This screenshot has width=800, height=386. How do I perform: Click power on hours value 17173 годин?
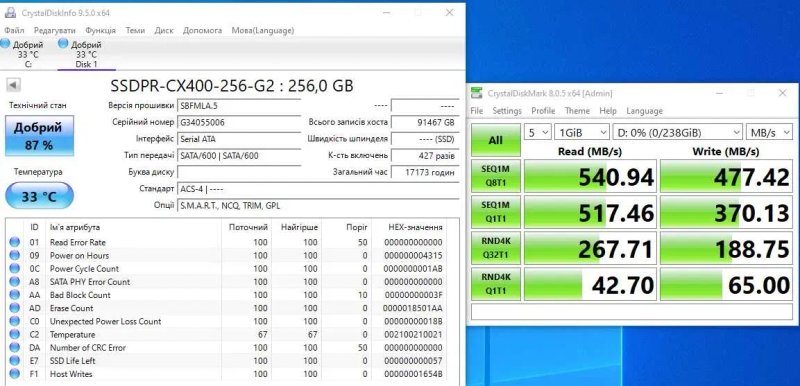(424, 172)
